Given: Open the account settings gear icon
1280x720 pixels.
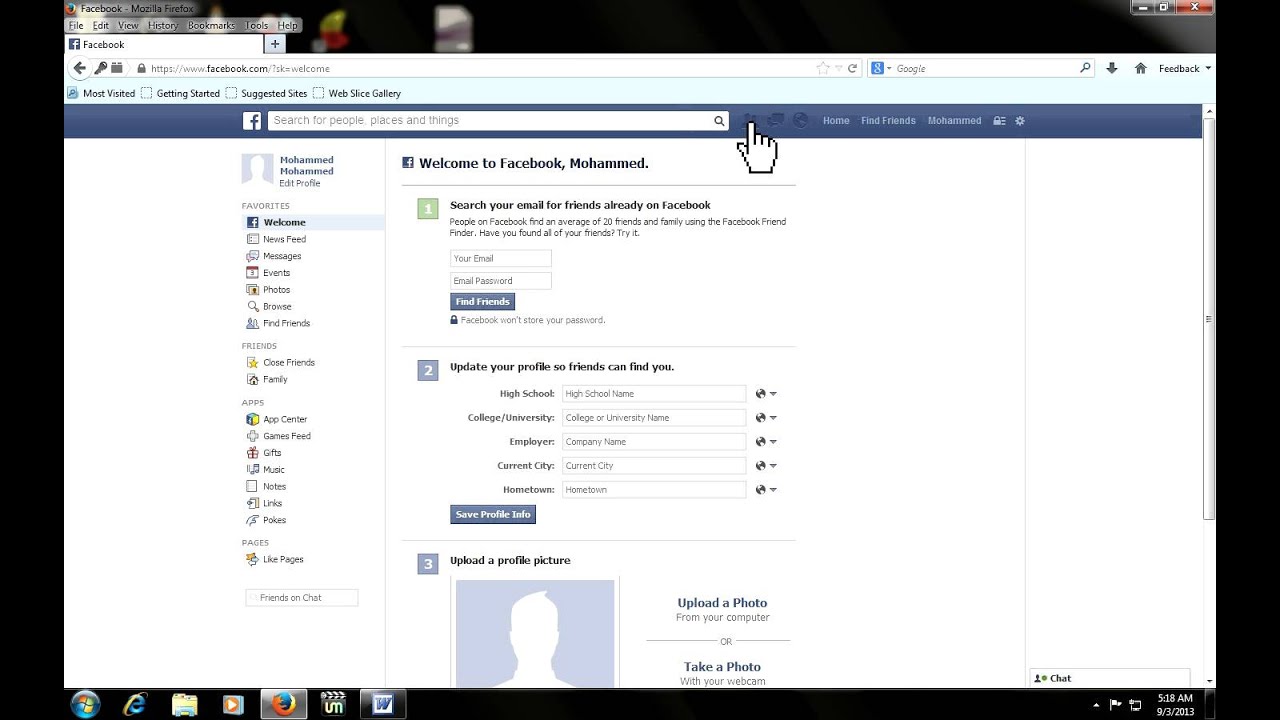Looking at the screenshot, I should [x=1020, y=121].
